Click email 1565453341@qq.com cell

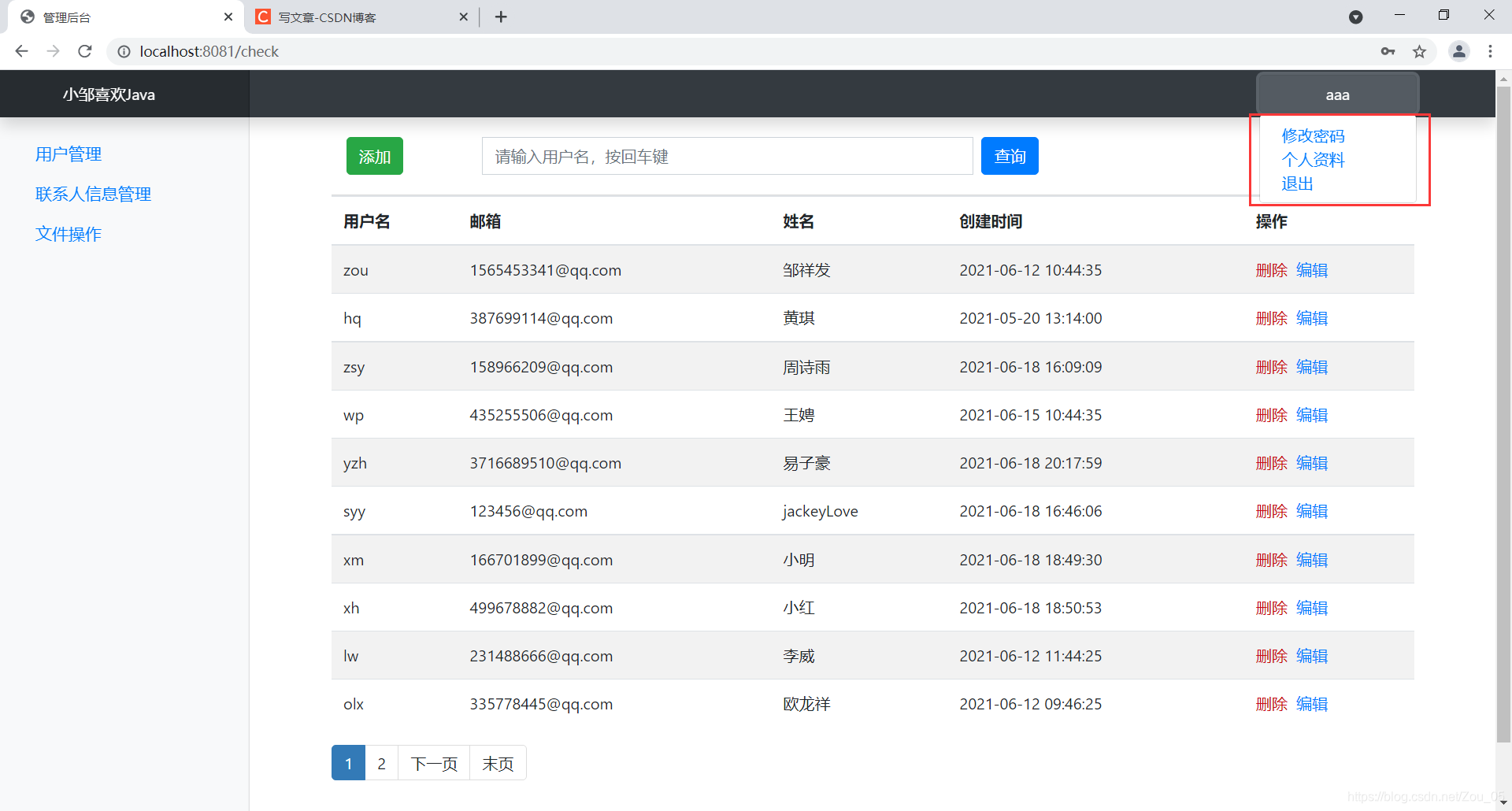546,270
